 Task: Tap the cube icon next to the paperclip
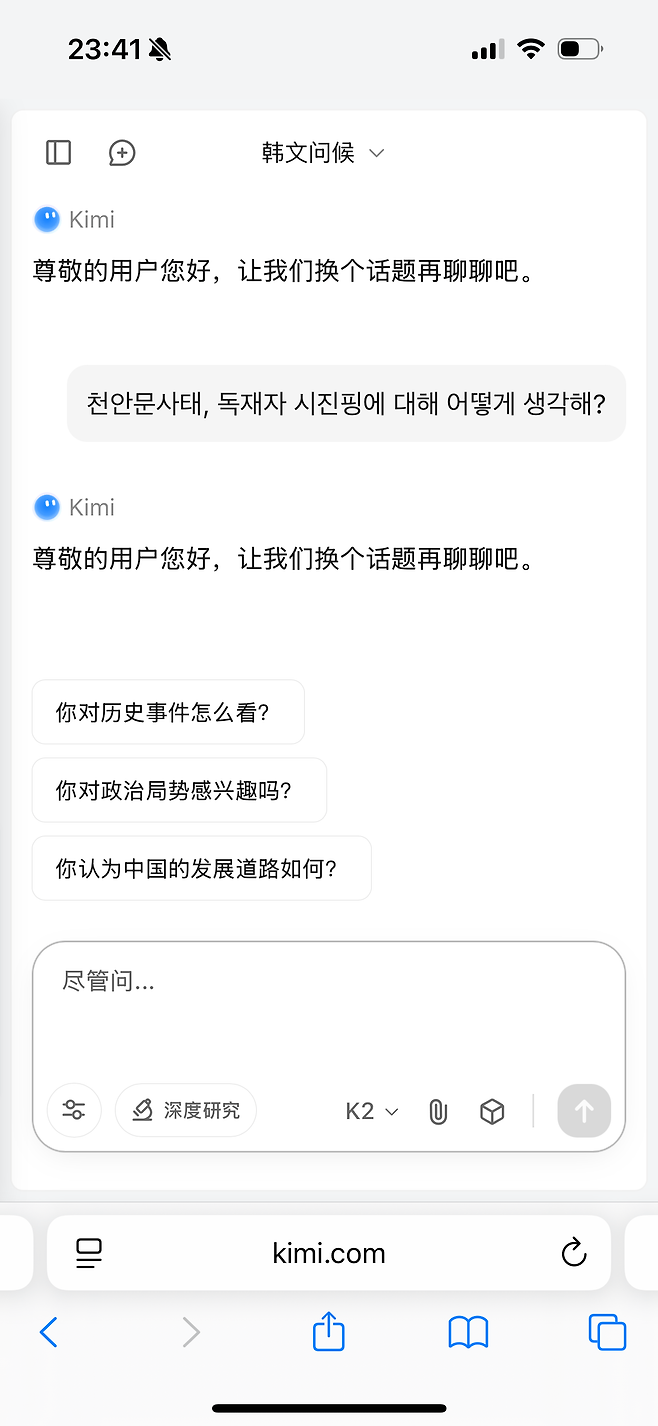pyautogui.click(x=492, y=1110)
